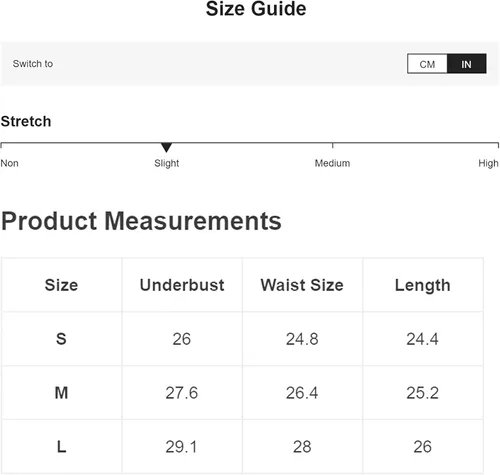Select the S size row label

(61, 339)
